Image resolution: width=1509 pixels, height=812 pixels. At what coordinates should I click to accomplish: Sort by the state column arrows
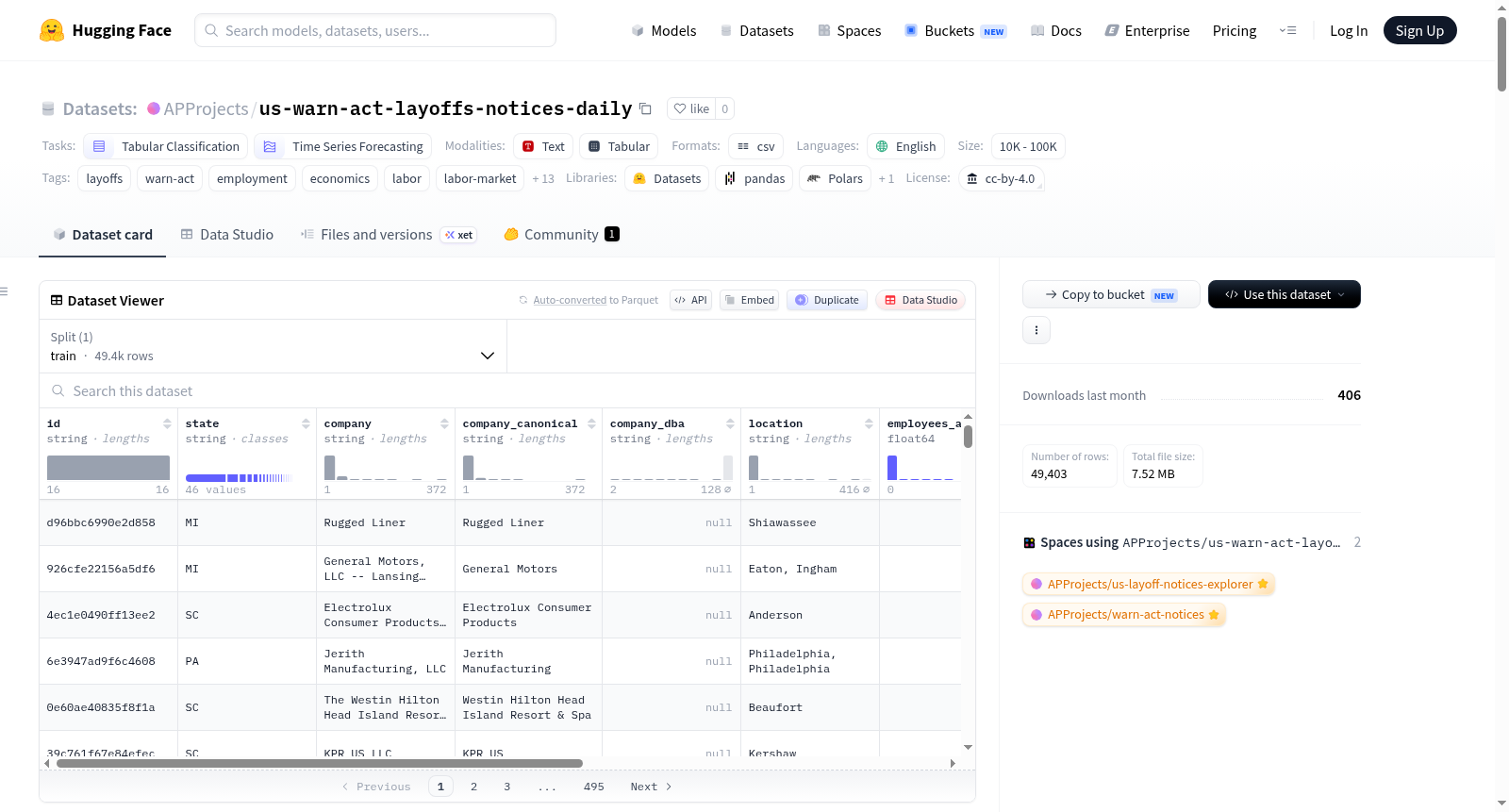point(306,423)
